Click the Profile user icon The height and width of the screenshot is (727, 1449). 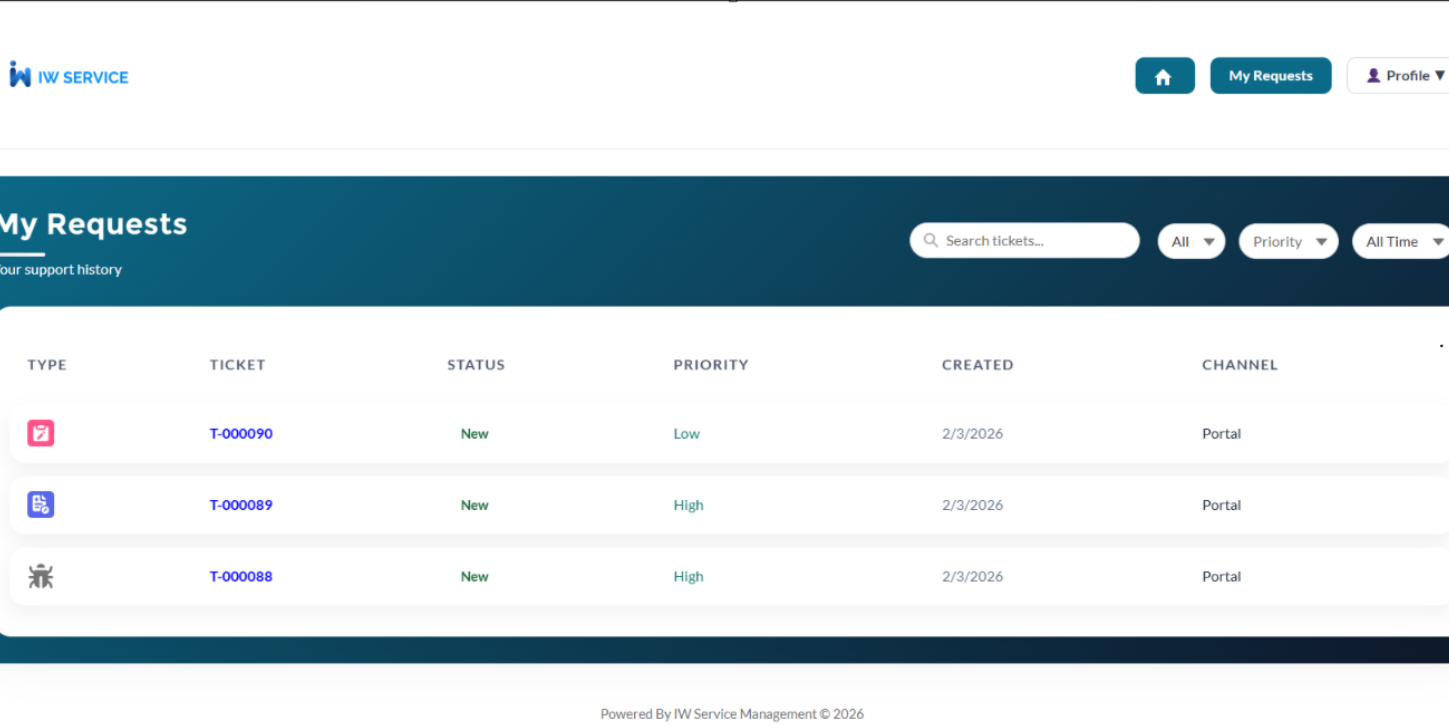[x=1373, y=76]
